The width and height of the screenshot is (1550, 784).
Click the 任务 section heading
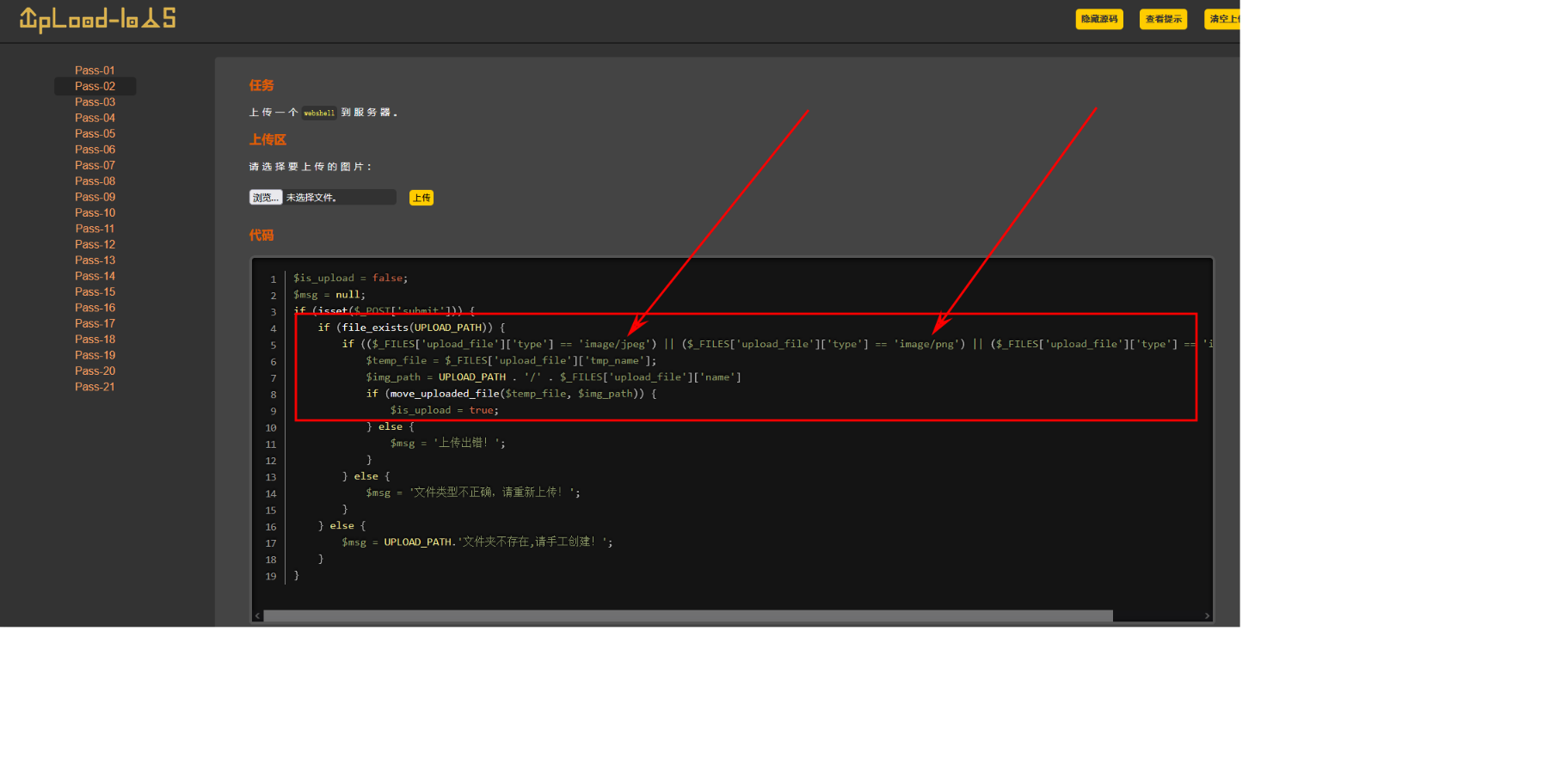pyautogui.click(x=261, y=85)
